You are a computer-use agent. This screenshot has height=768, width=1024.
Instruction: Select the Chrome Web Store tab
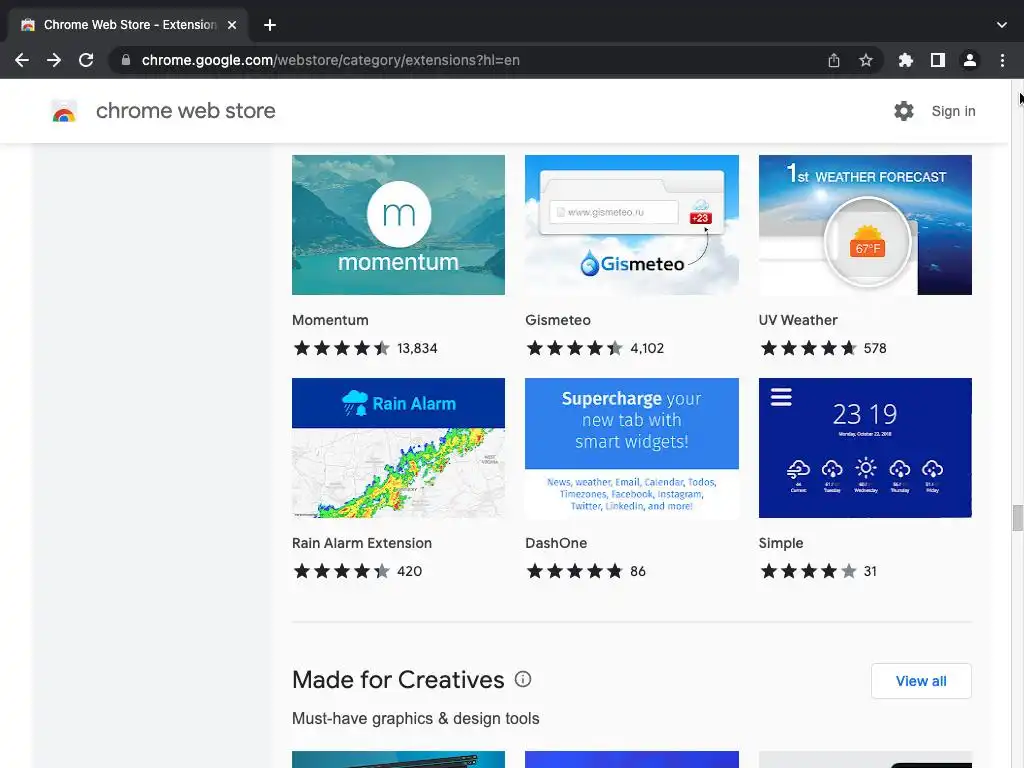pos(127,25)
